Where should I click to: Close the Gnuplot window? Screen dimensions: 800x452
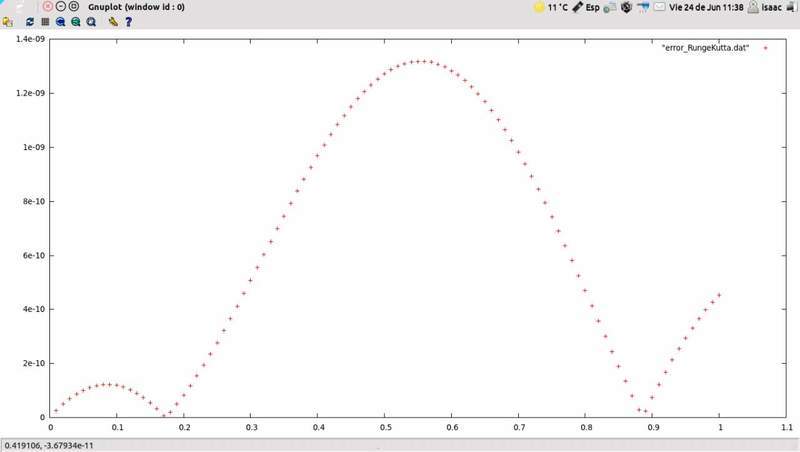coord(48,7)
